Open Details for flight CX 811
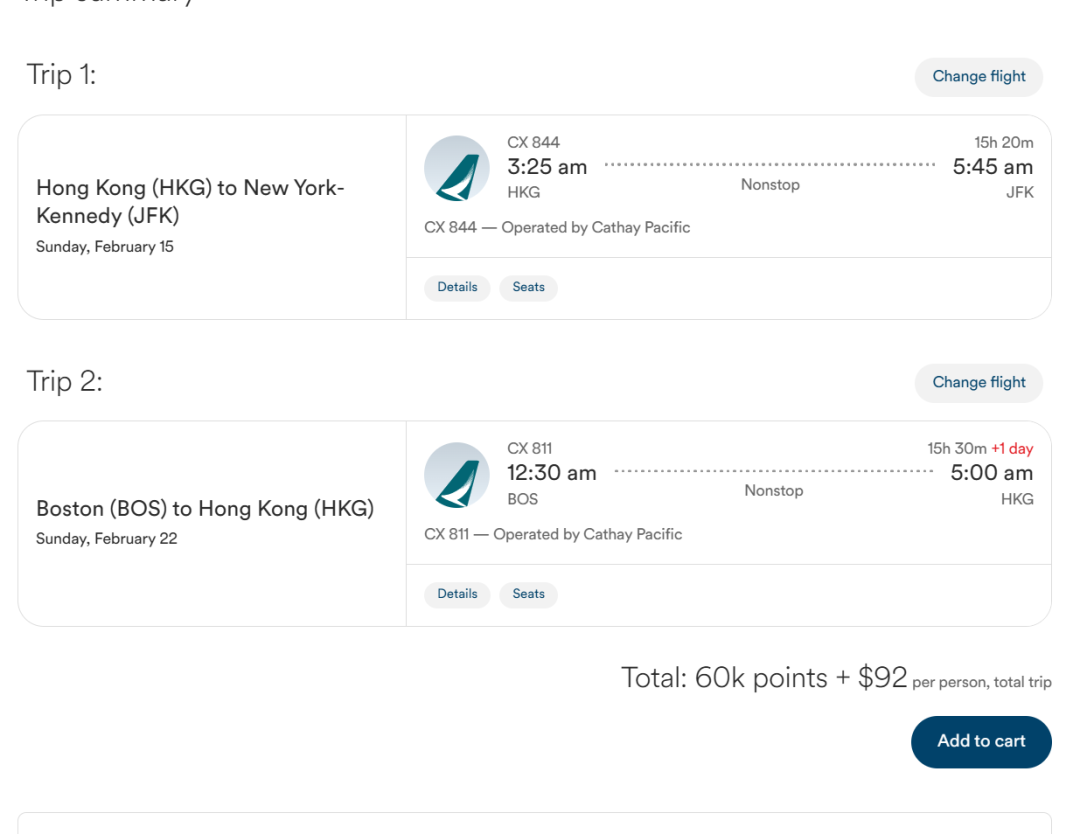This screenshot has width=1080, height=834. [x=457, y=595]
